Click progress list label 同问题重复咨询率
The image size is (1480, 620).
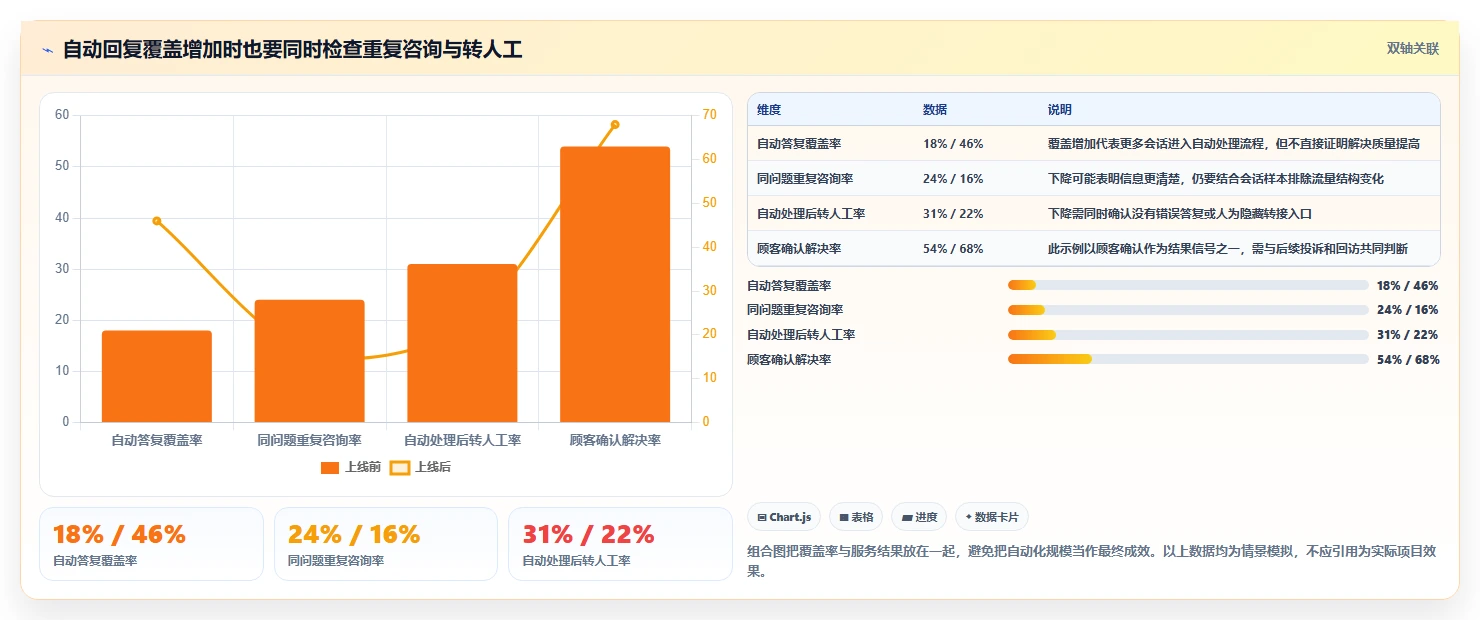coord(795,310)
